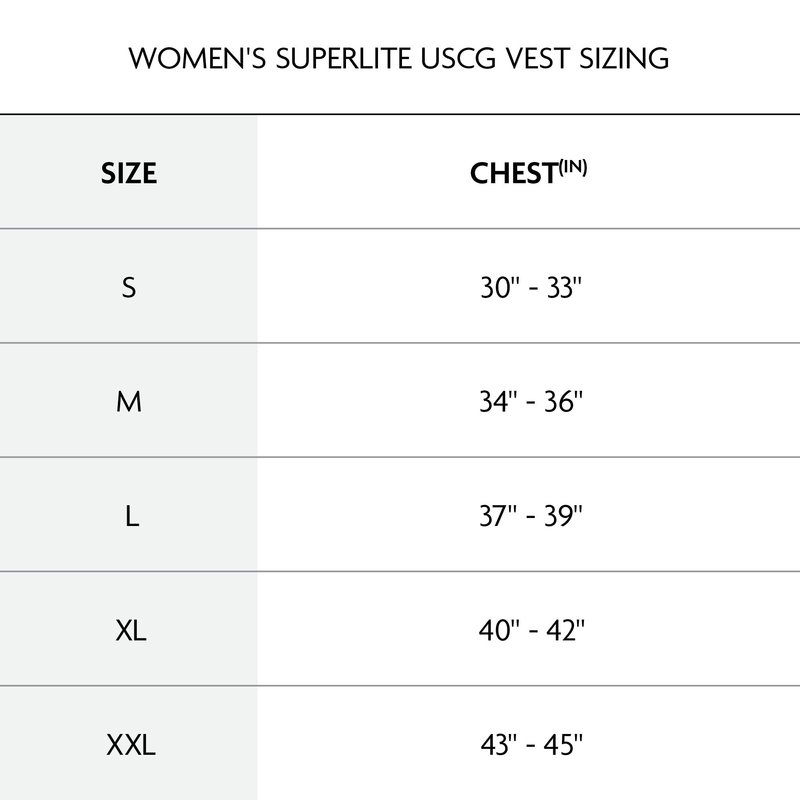
Task: Click the Women's Superlite USCG Vest Sizing title
Action: click(x=398, y=58)
